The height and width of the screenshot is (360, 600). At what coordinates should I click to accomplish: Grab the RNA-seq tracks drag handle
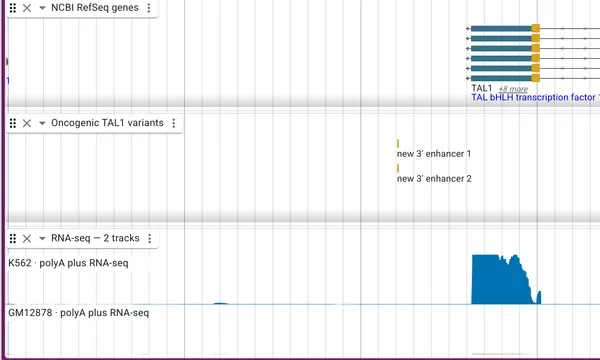(x=13, y=238)
